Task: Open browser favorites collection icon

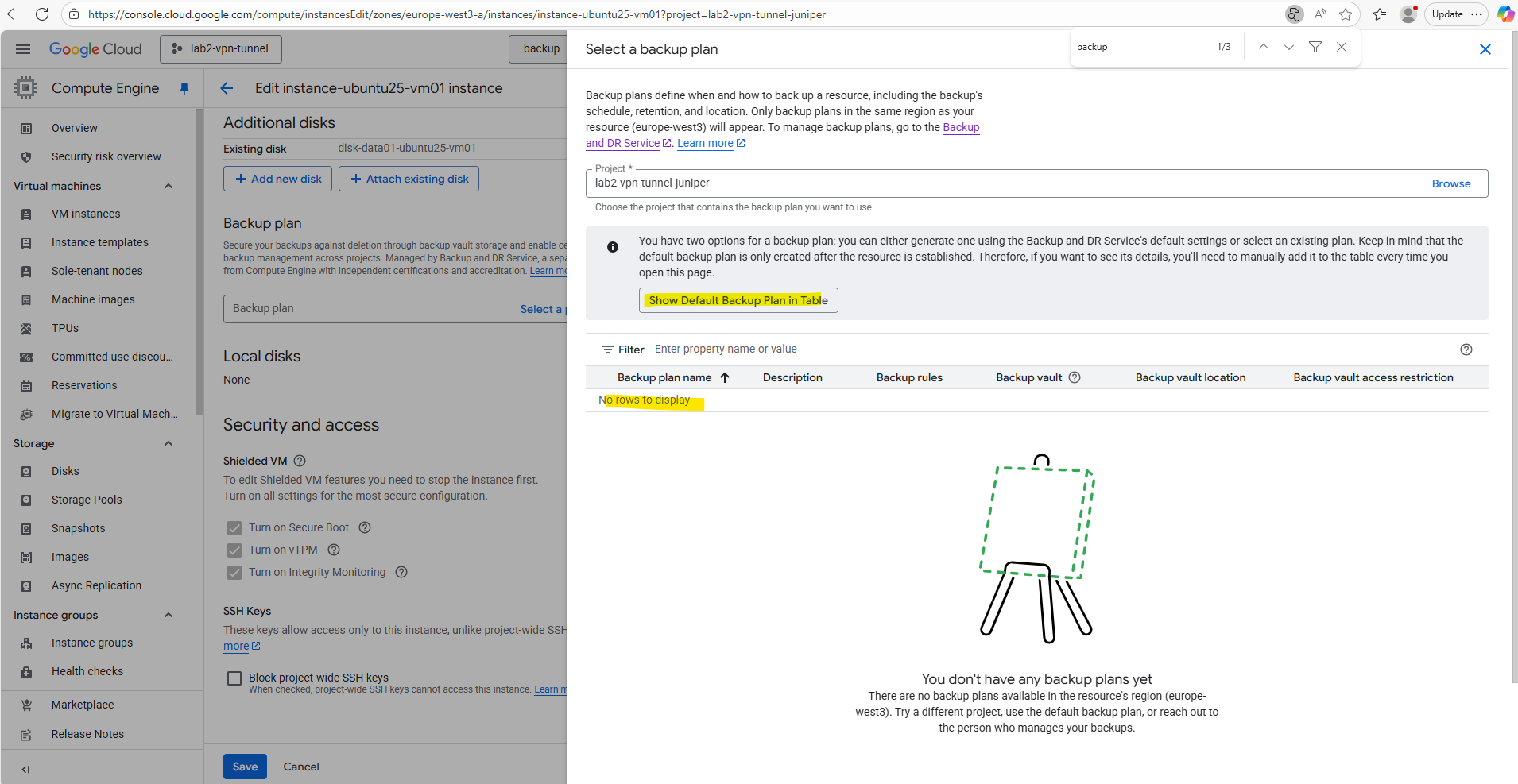Action: pyautogui.click(x=1380, y=14)
